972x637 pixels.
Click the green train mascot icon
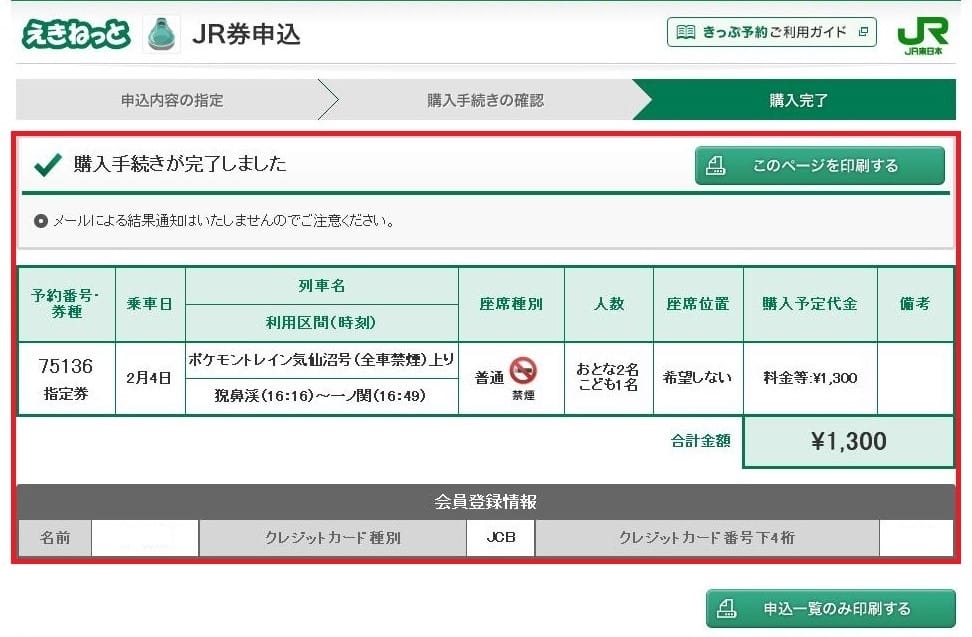coord(161,33)
